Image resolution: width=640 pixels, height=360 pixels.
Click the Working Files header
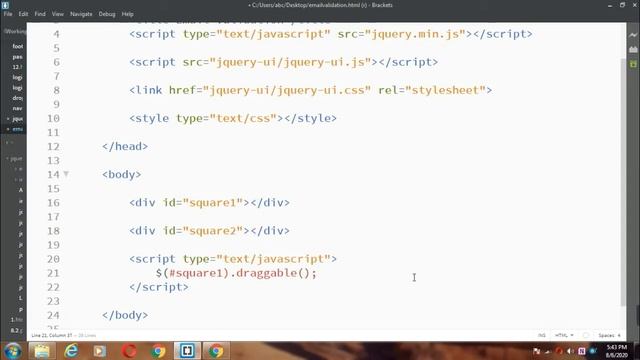click(x=15, y=31)
